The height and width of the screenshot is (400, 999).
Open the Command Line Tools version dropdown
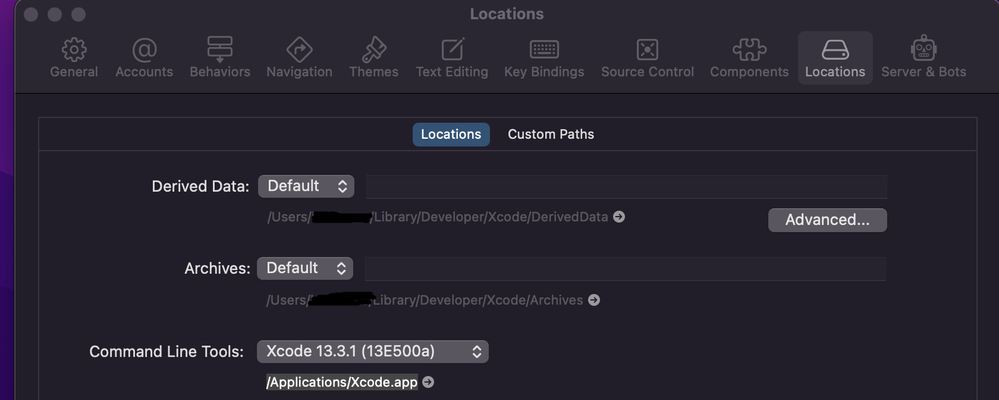click(x=372, y=351)
